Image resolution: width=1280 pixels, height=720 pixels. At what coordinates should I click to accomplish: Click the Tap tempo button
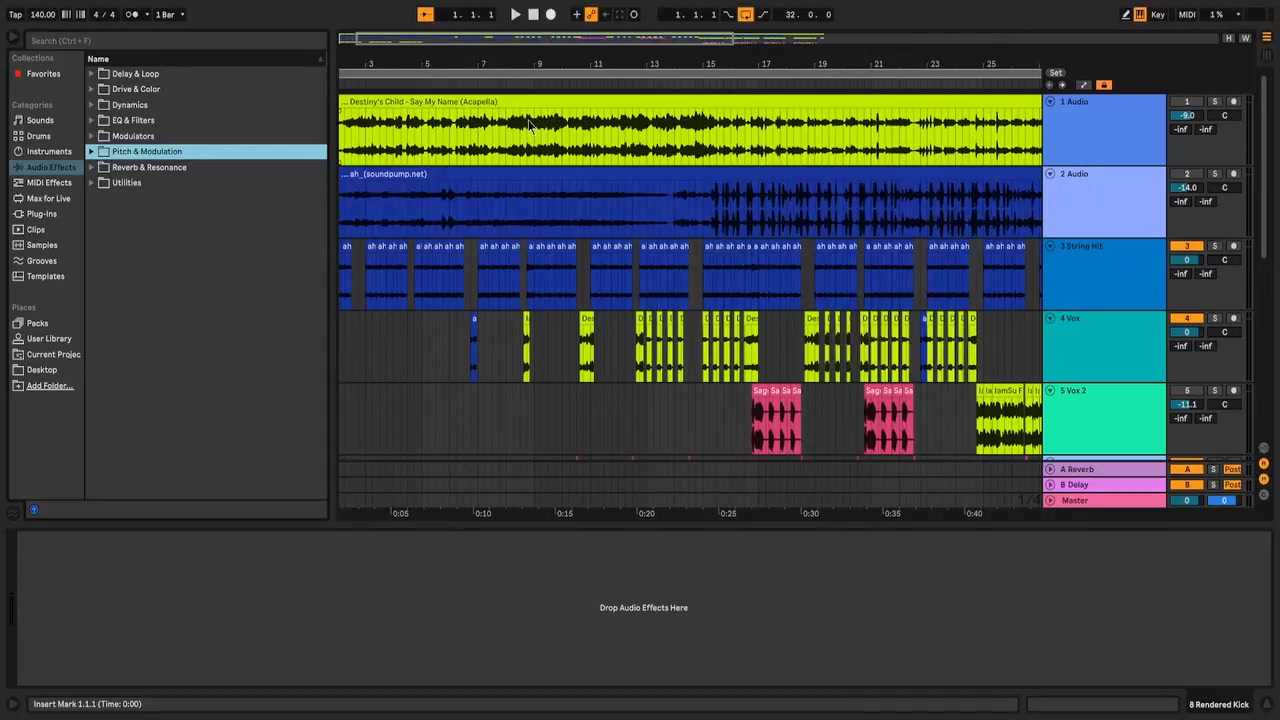coord(15,15)
